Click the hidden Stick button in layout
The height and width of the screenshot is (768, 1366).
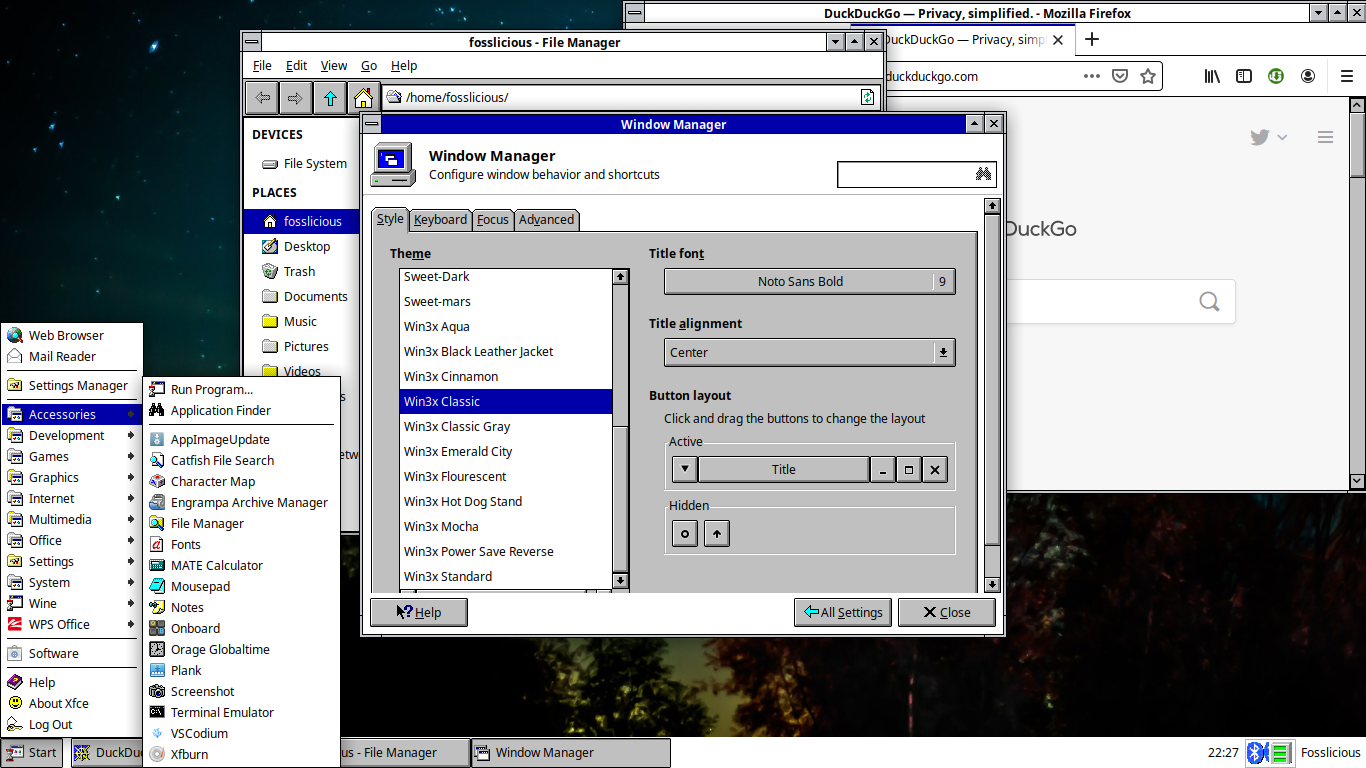685,534
